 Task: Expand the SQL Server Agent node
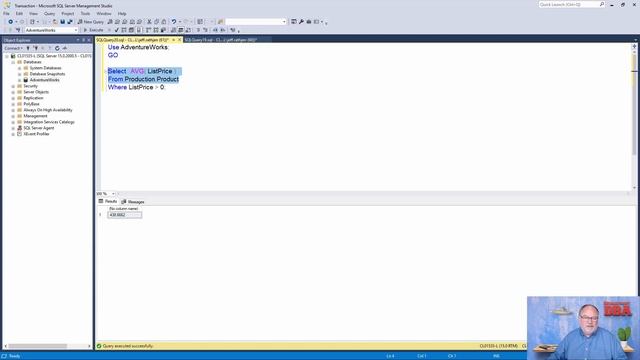point(13,128)
